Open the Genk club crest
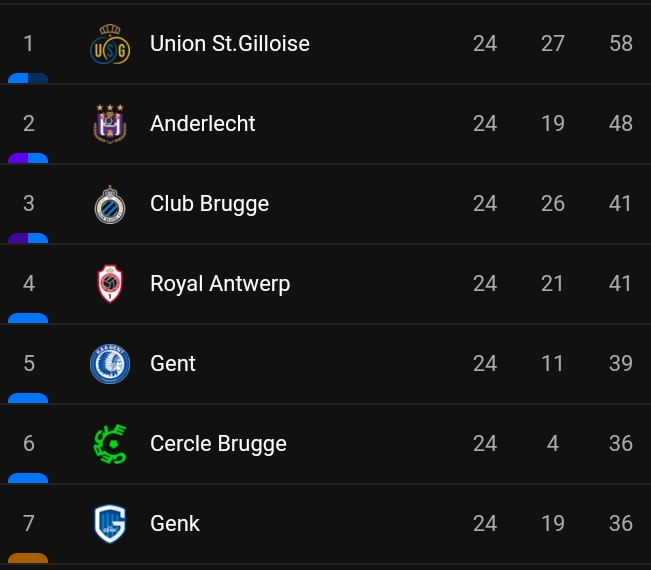The width and height of the screenshot is (651, 570). [x=110, y=524]
